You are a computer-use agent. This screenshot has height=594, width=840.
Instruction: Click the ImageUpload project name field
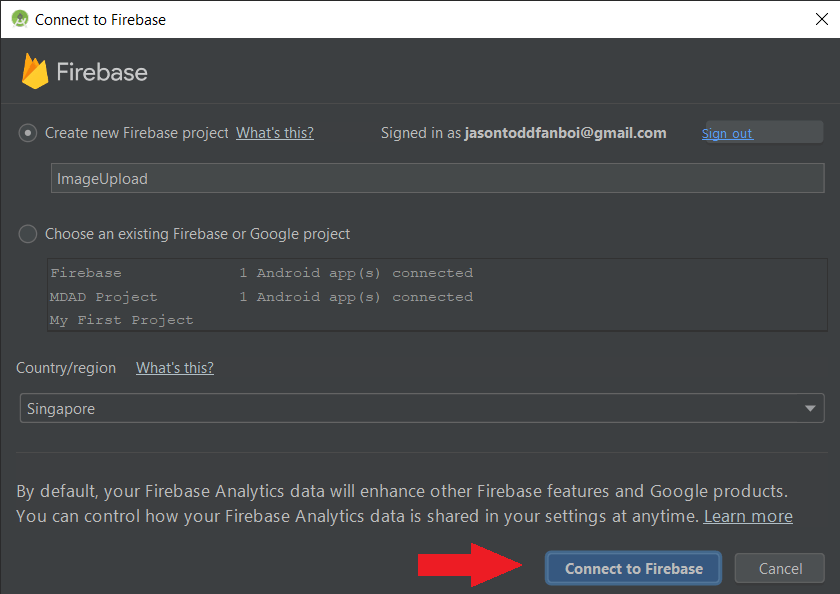coord(437,179)
